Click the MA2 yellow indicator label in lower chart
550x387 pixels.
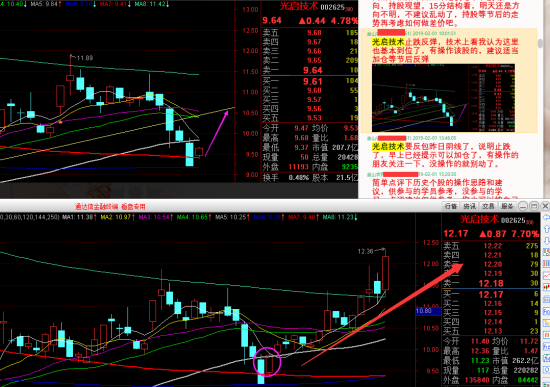(x=115, y=217)
